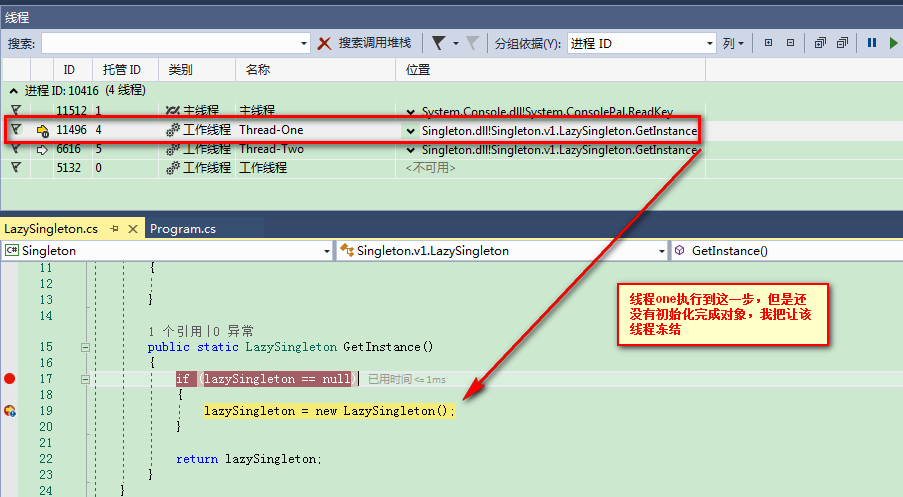
Task: Close the LazySingleton.cs tab
Action: click(x=133, y=229)
